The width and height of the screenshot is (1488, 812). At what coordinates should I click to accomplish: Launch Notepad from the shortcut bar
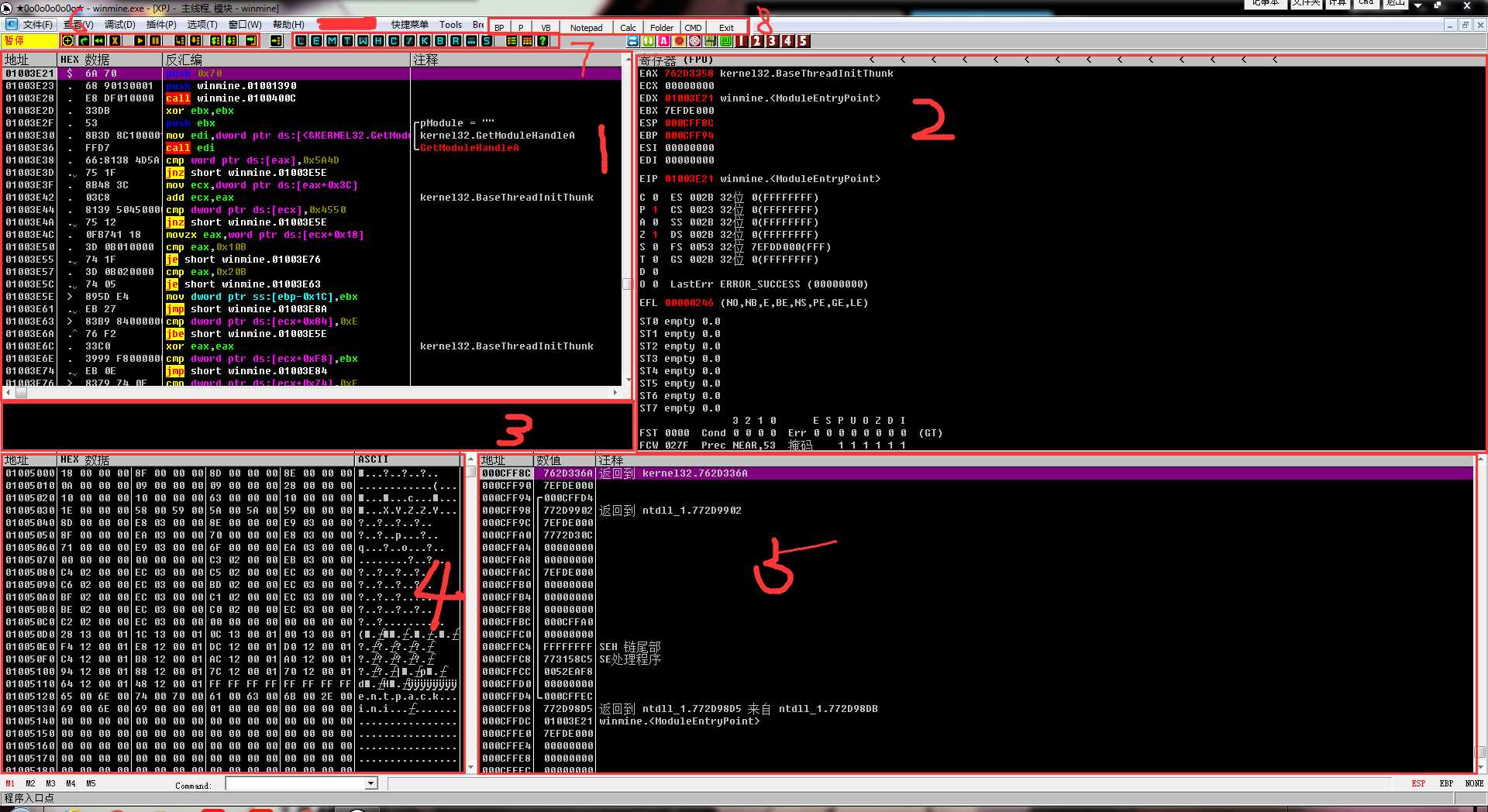(x=586, y=27)
